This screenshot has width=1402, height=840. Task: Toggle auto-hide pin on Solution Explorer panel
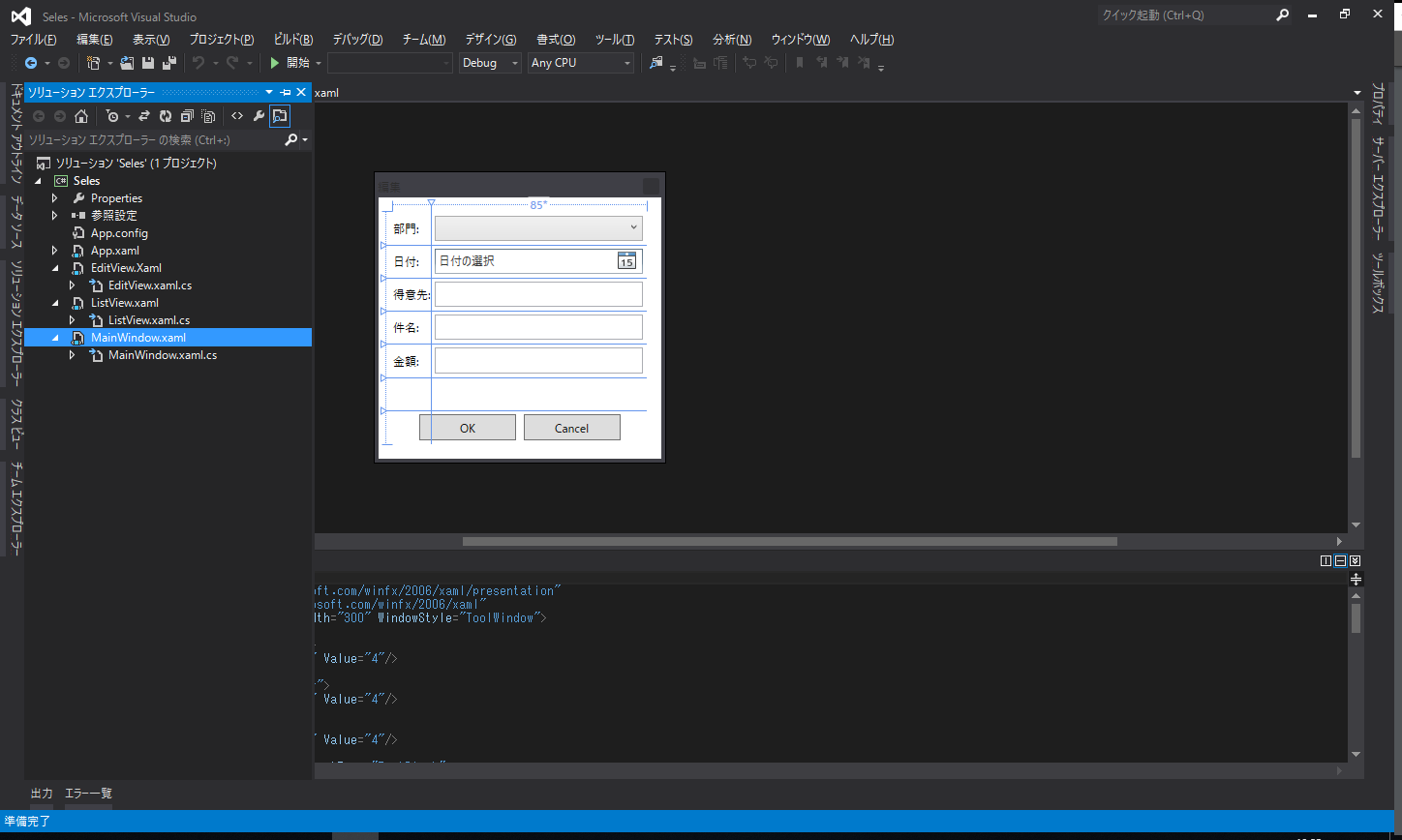point(286,92)
